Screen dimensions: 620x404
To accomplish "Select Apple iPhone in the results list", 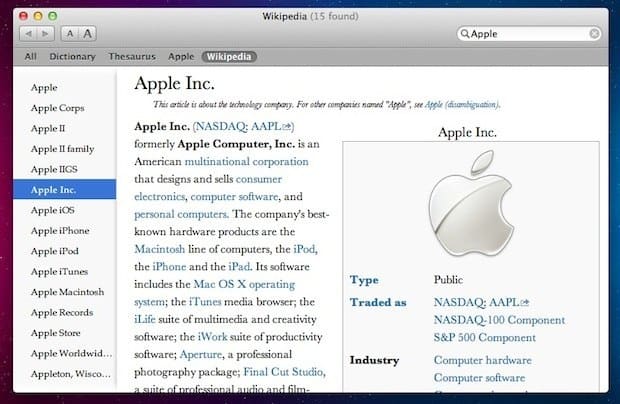I will click(x=65, y=230).
